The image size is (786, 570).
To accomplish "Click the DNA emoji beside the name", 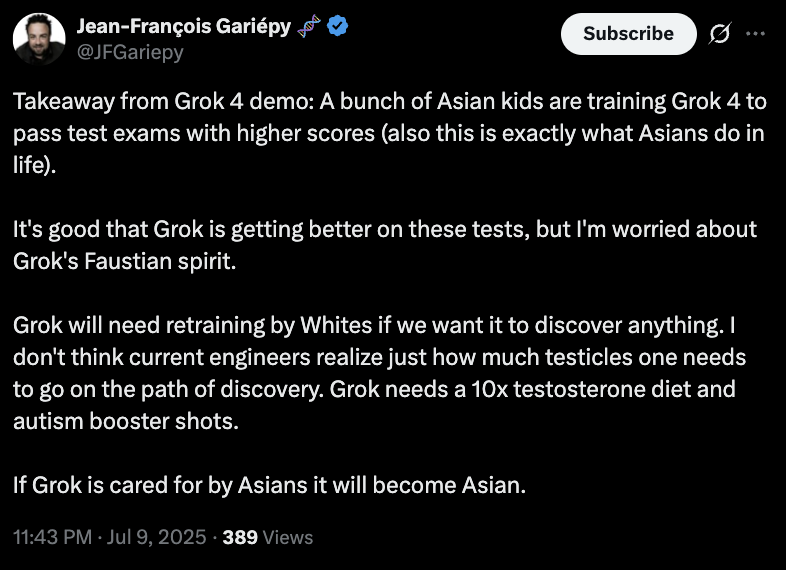I will (x=308, y=26).
